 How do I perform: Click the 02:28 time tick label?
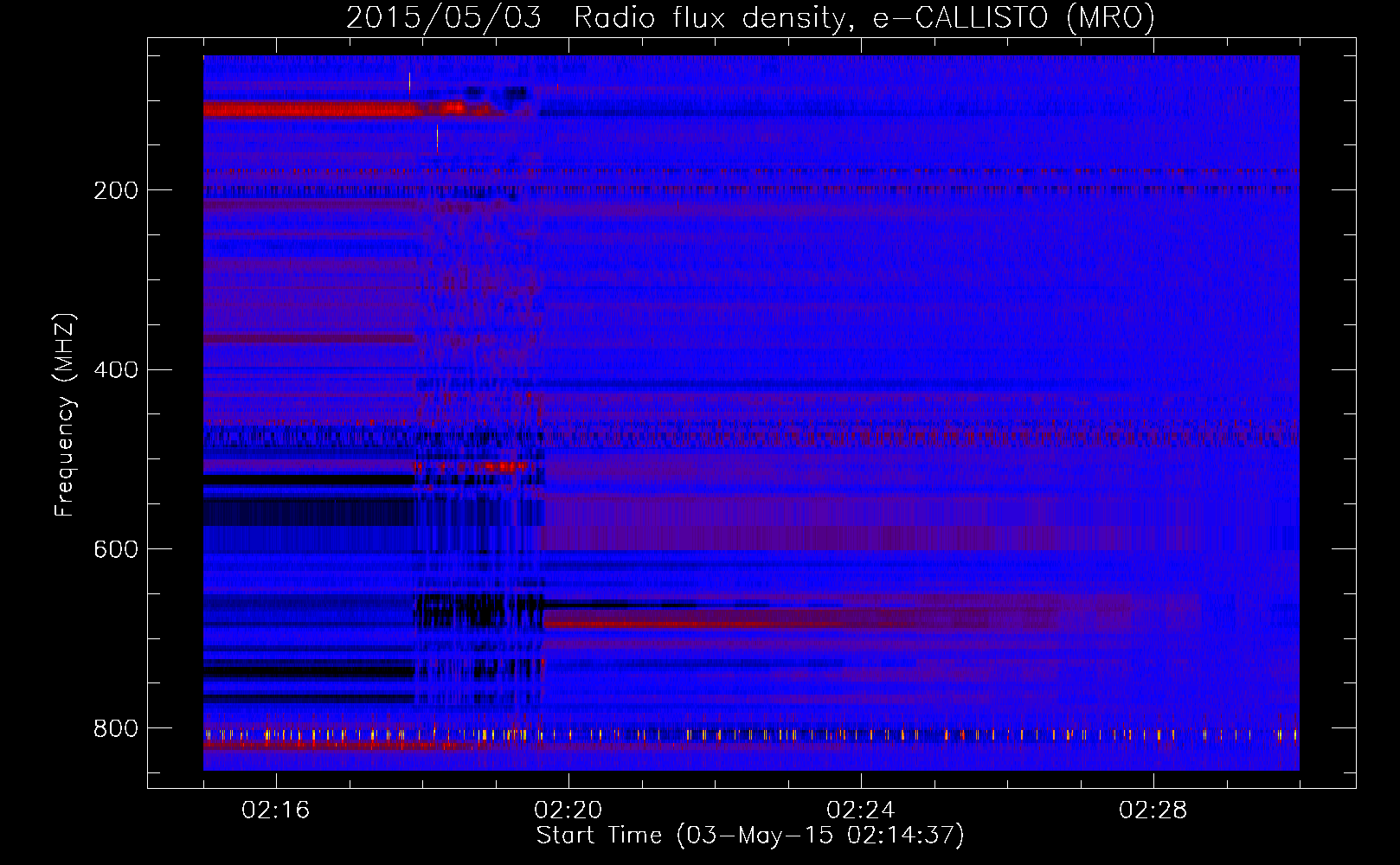click(1153, 810)
